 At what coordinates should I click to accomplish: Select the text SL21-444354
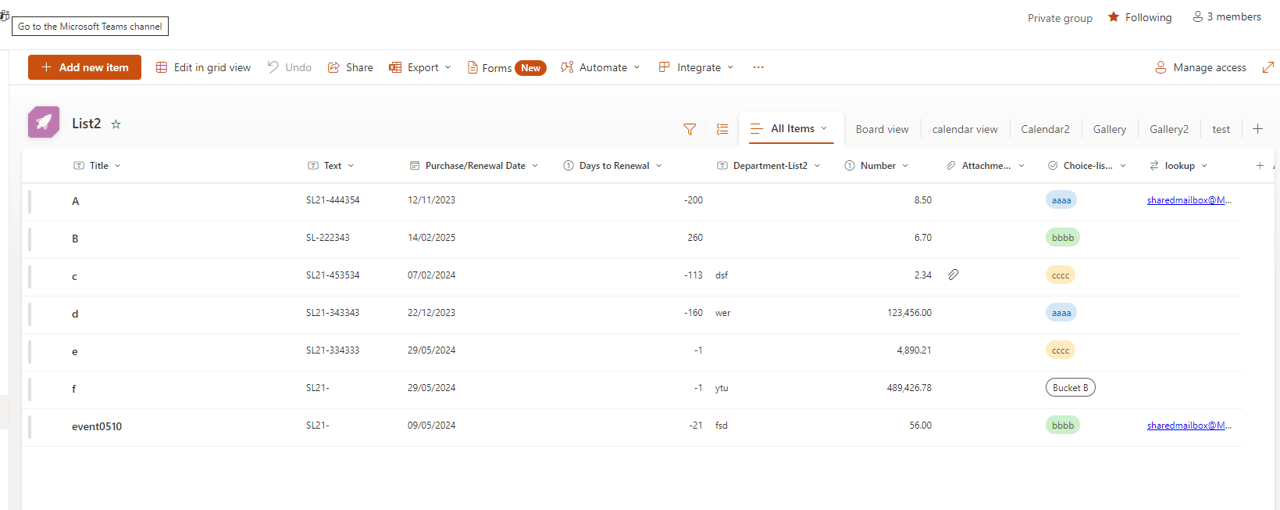pos(333,200)
